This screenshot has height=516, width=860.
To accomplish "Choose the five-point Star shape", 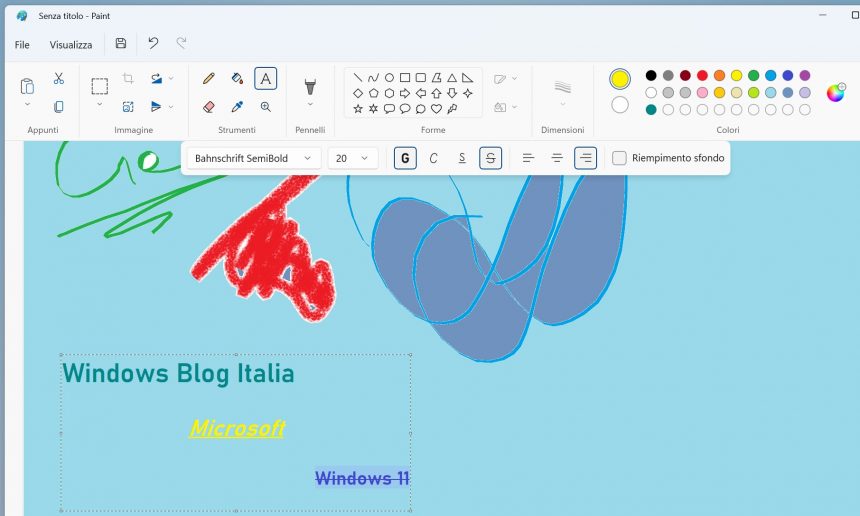I will coord(358,109).
